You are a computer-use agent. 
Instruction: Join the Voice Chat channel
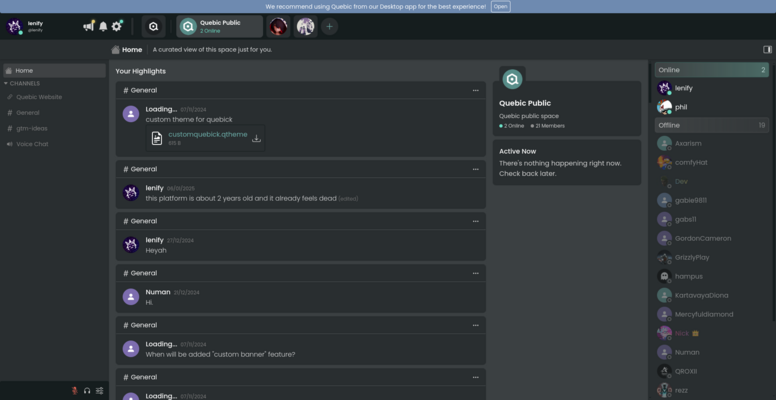click(x=32, y=144)
